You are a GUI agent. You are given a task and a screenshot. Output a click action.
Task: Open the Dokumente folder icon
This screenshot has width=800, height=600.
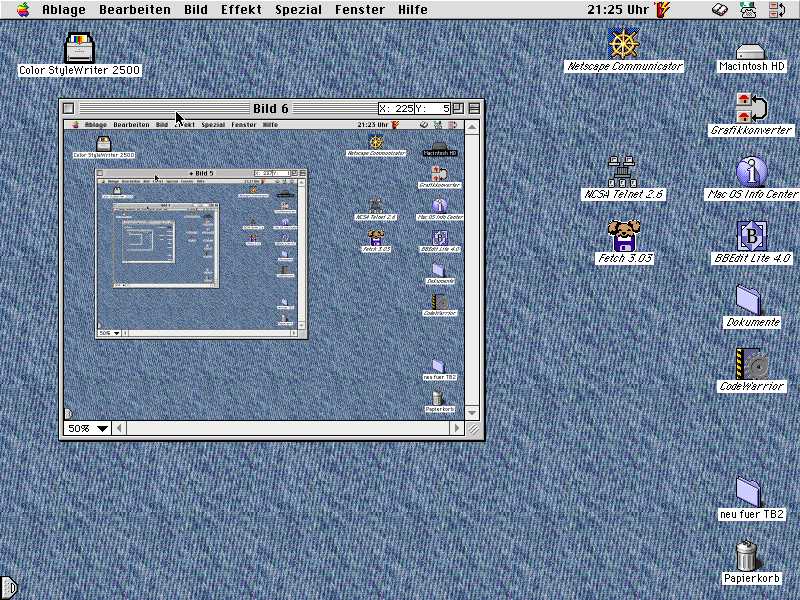tap(750, 300)
